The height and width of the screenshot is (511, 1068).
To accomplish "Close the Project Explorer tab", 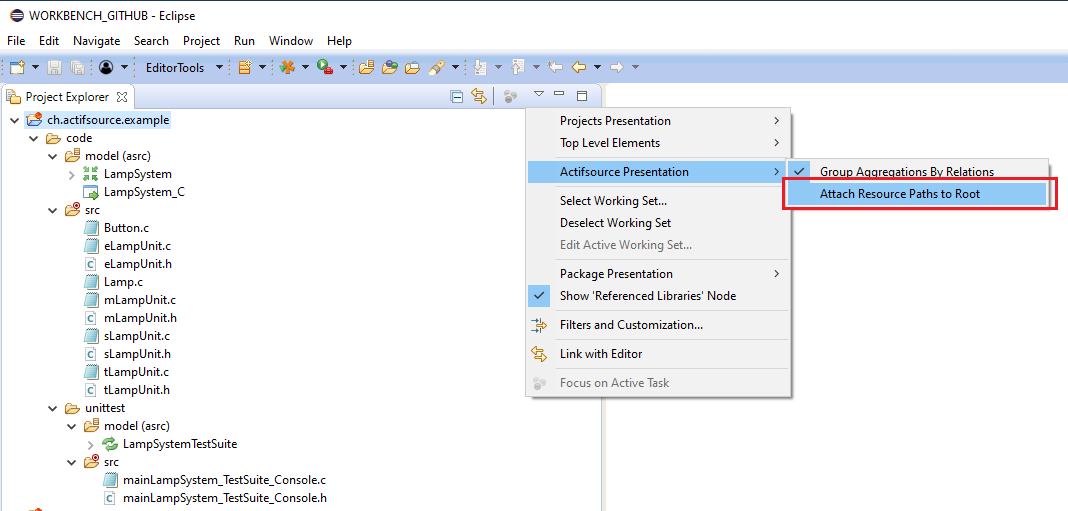I will (x=122, y=97).
